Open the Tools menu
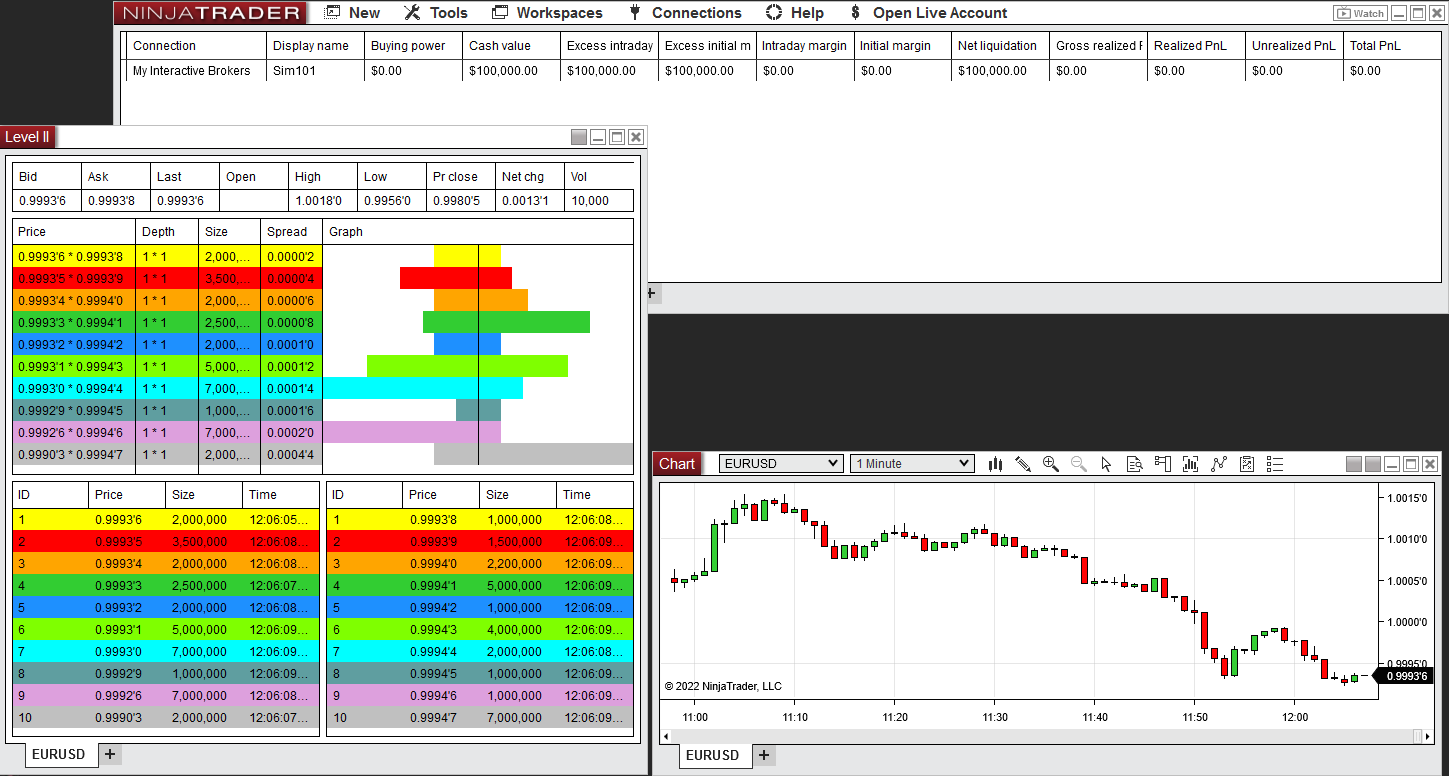This screenshot has height=776, width=1449. tap(436, 13)
